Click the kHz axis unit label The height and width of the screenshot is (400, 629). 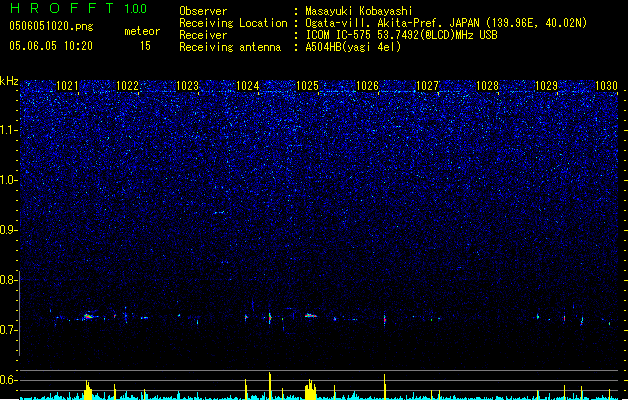click(x=9, y=81)
